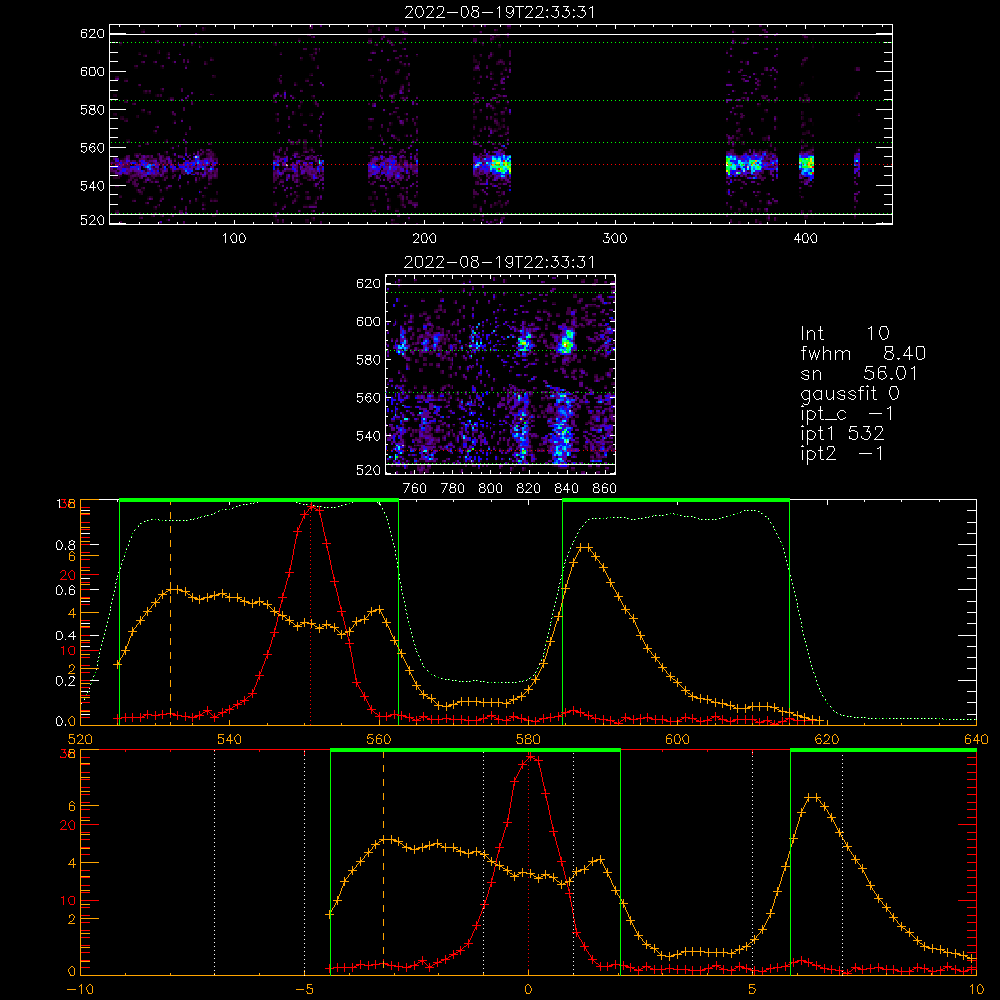This screenshot has height=1000, width=1000.
Task: Click x-axis label 800 on middle image plot
Action: click(490, 489)
